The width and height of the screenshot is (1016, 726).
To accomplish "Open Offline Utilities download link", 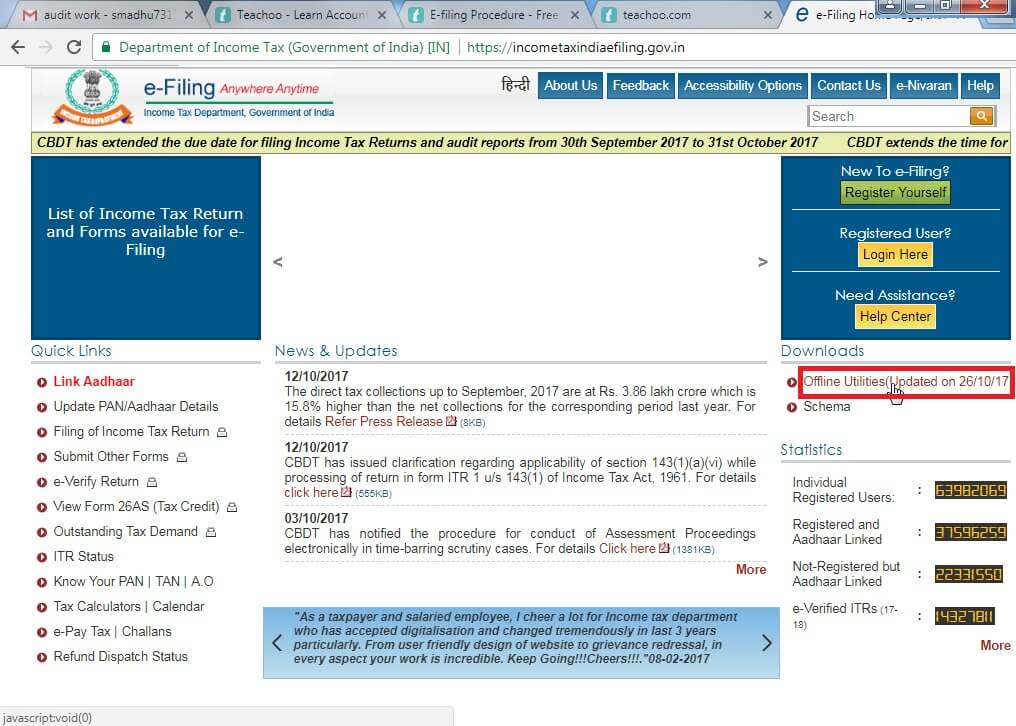I will point(906,381).
